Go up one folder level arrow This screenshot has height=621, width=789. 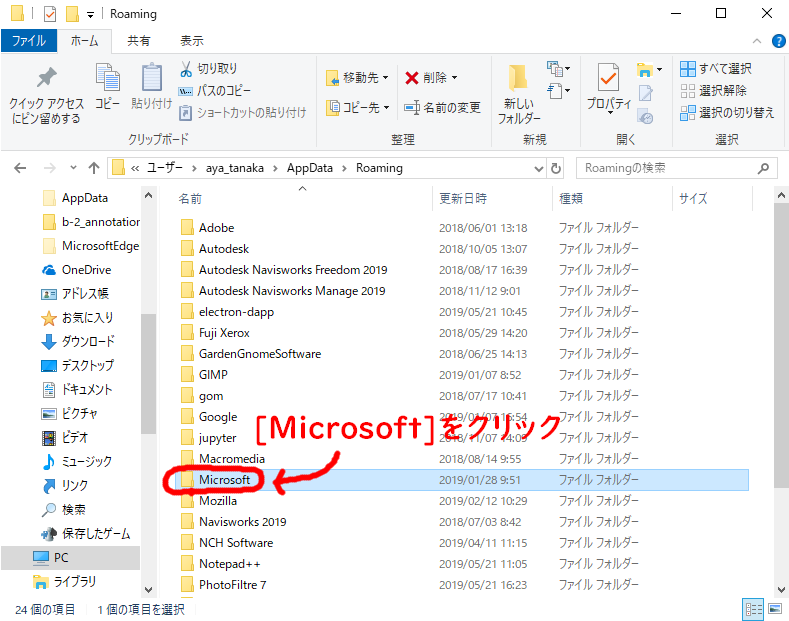(94, 168)
